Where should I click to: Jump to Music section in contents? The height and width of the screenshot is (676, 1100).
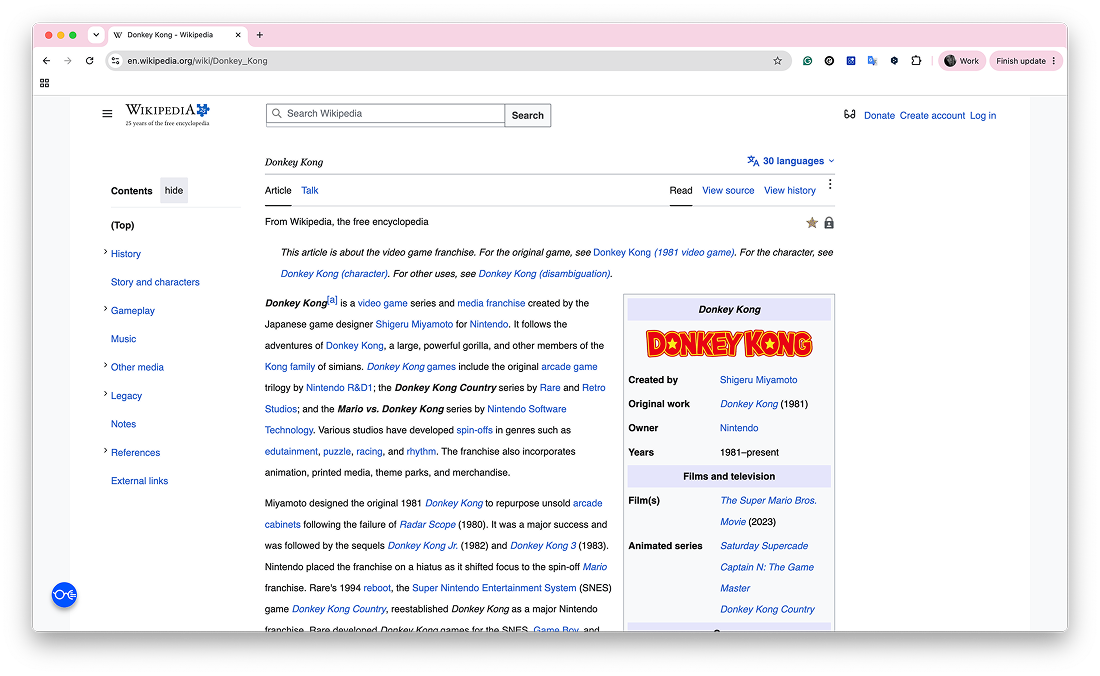(123, 339)
